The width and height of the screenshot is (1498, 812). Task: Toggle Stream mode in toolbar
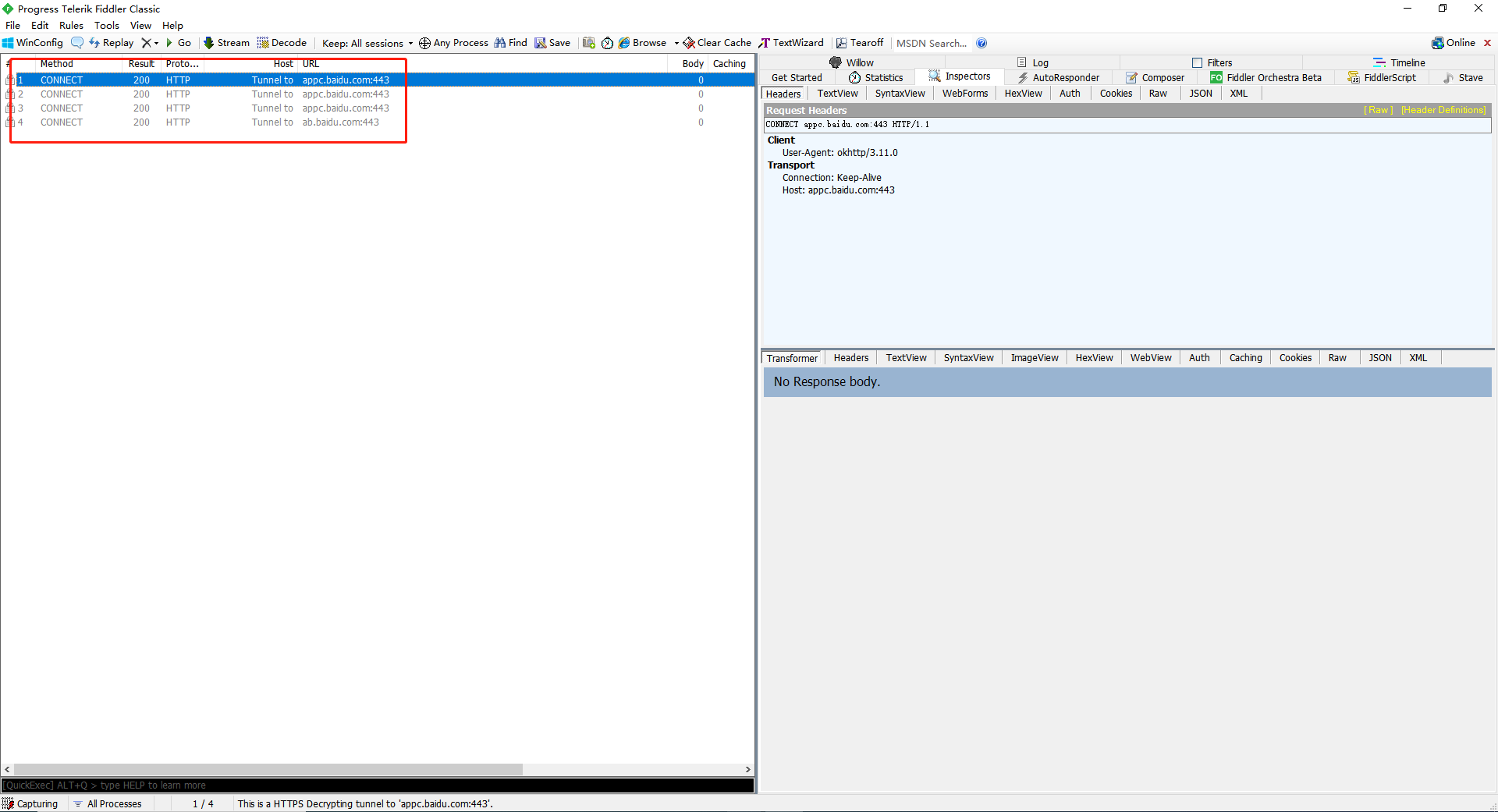coord(226,43)
